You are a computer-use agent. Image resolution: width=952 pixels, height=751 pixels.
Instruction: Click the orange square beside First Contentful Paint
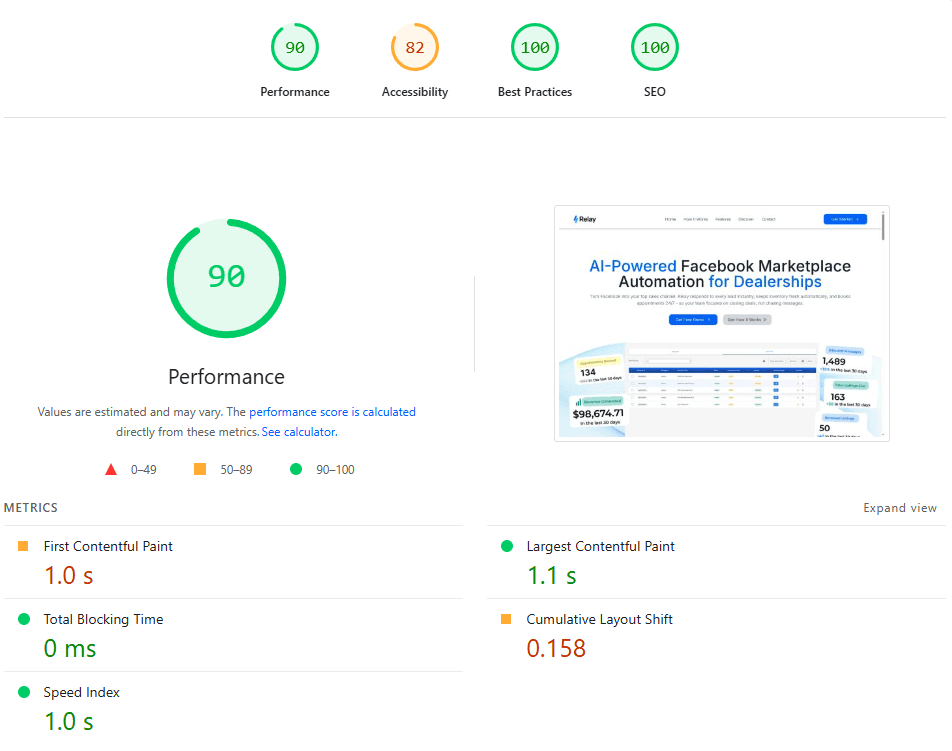click(23, 546)
